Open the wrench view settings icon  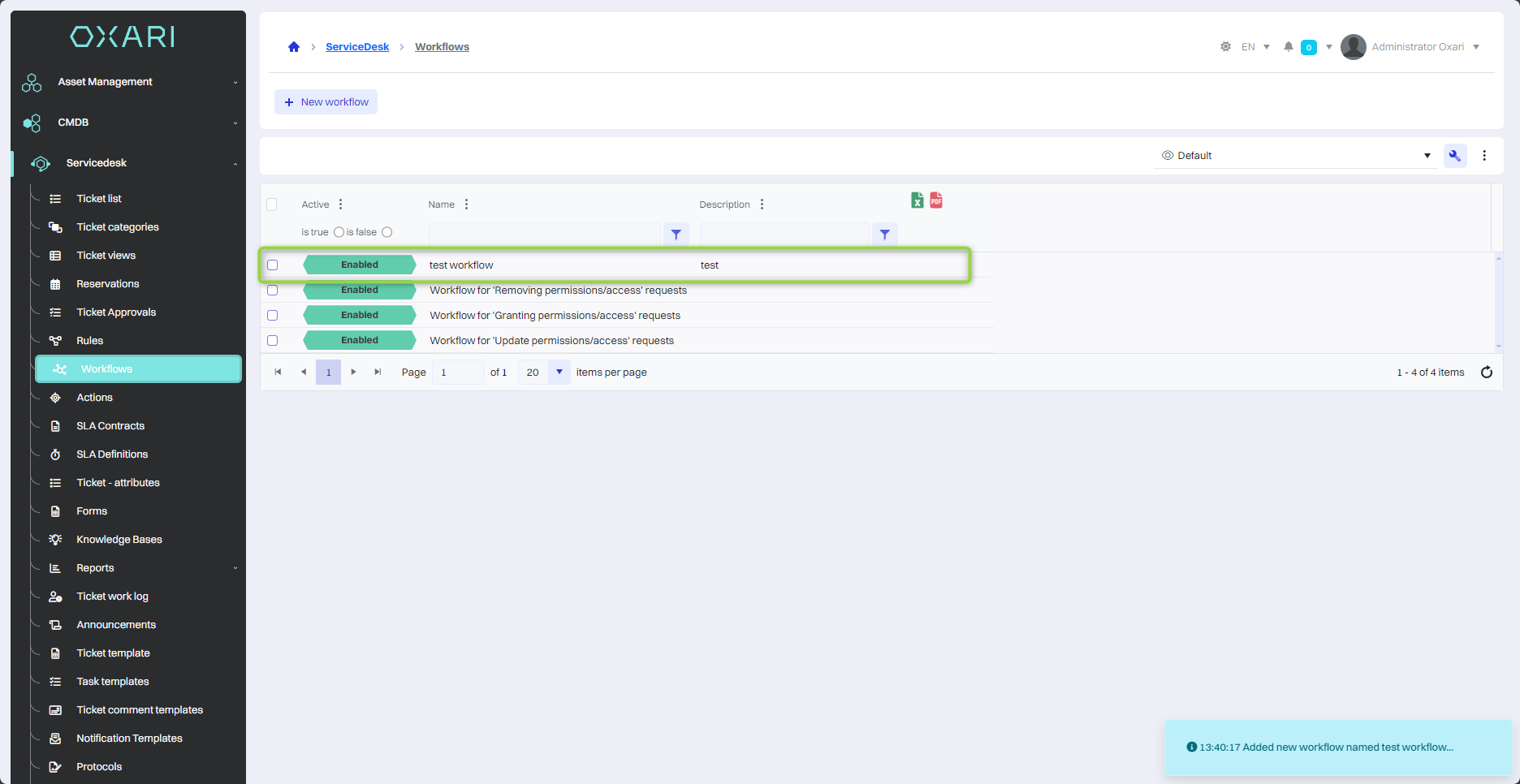[1454, 156]
